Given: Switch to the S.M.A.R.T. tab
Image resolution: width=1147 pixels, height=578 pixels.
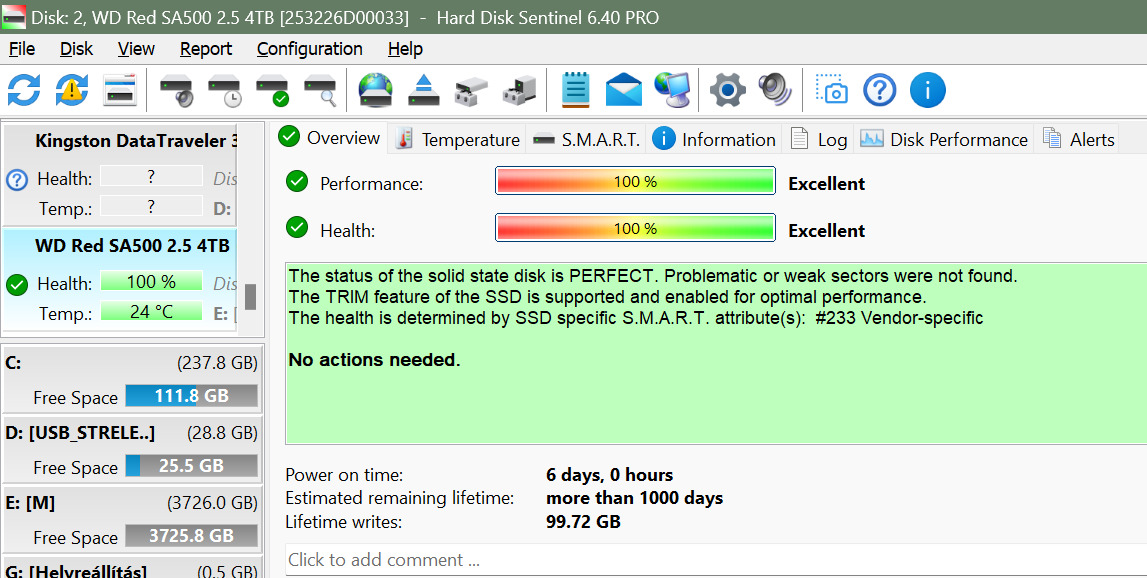Looking at the screenshot, I should tap(587, 139).
